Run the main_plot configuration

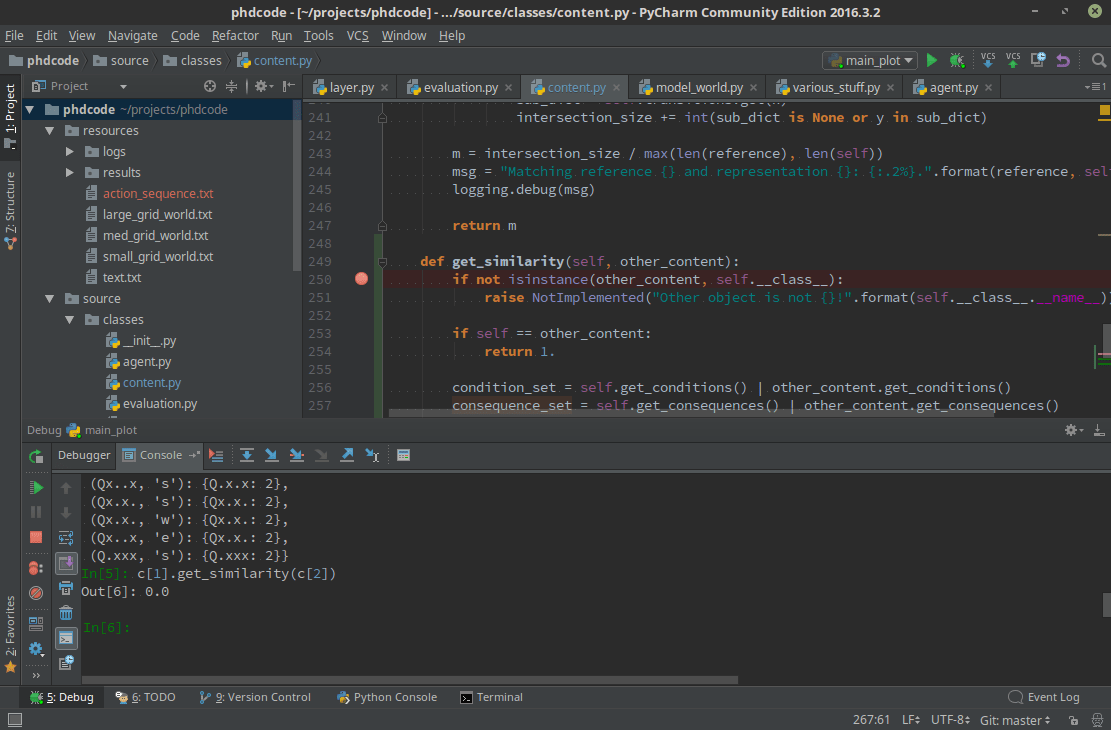[931, 60]
